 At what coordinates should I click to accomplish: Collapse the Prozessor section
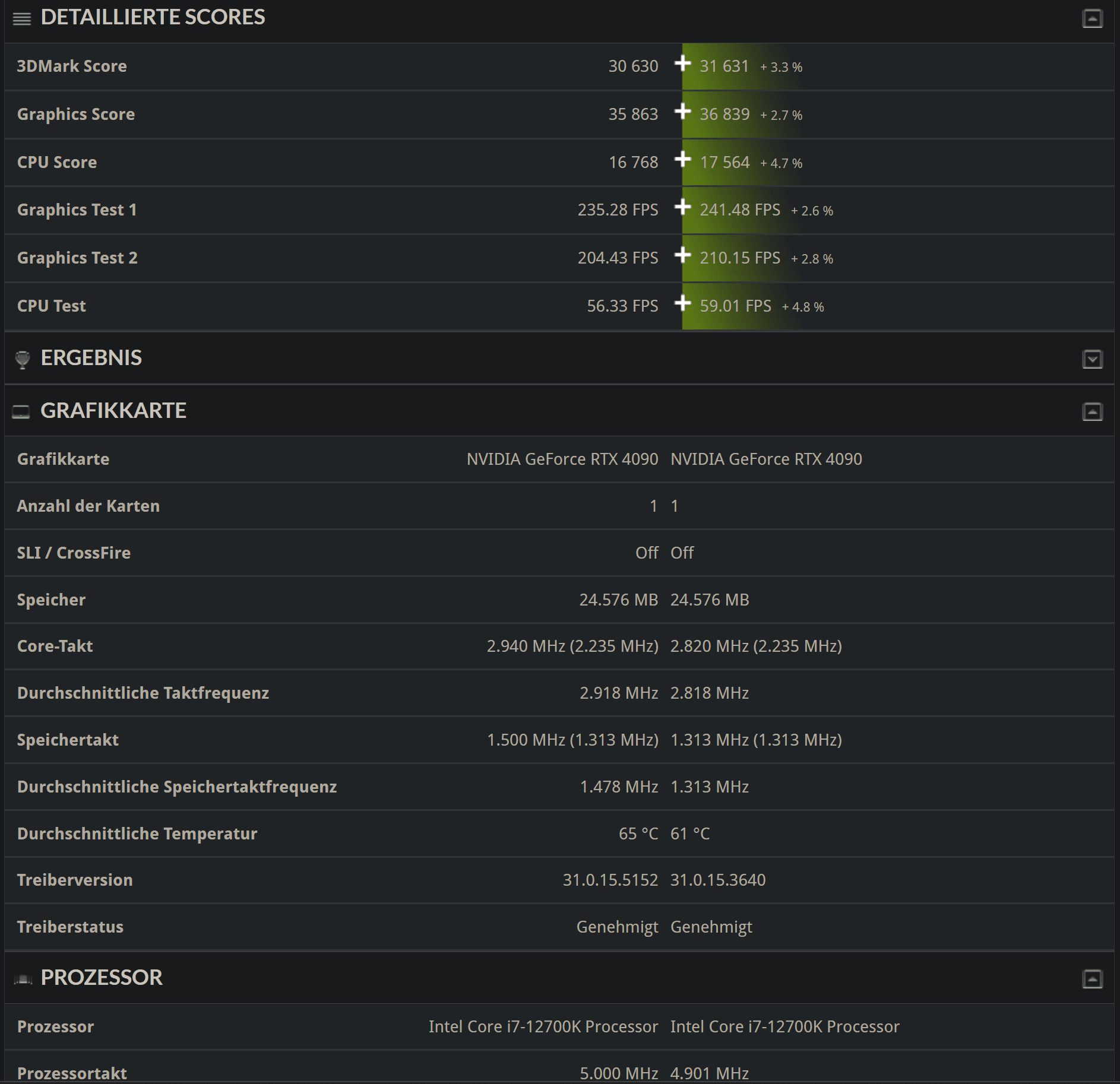1092,979
